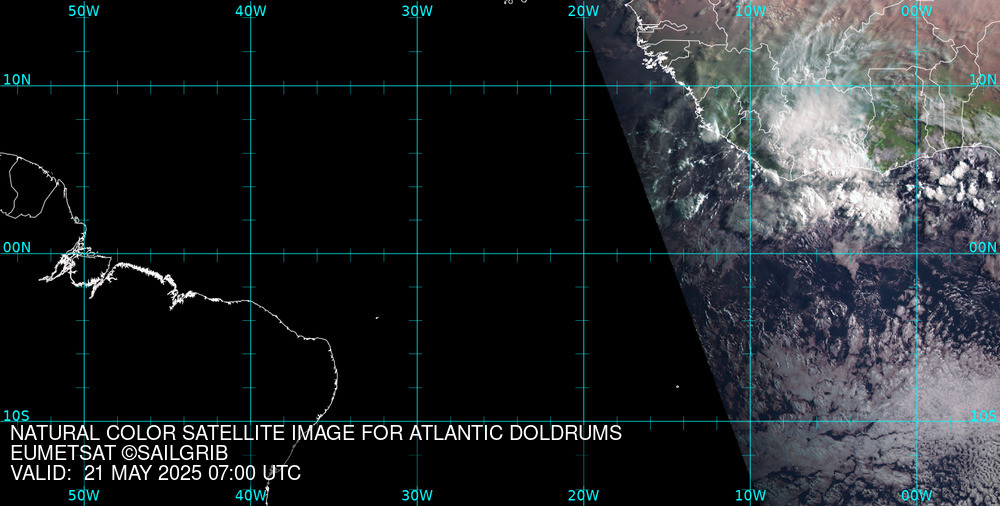Click the top 00W longitude label
The width and height of the screenshot is (1000, 506).
(917, 11)
